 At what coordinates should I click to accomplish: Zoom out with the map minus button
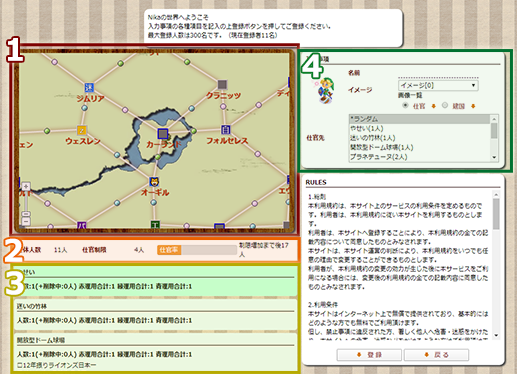tap(26, 221)
